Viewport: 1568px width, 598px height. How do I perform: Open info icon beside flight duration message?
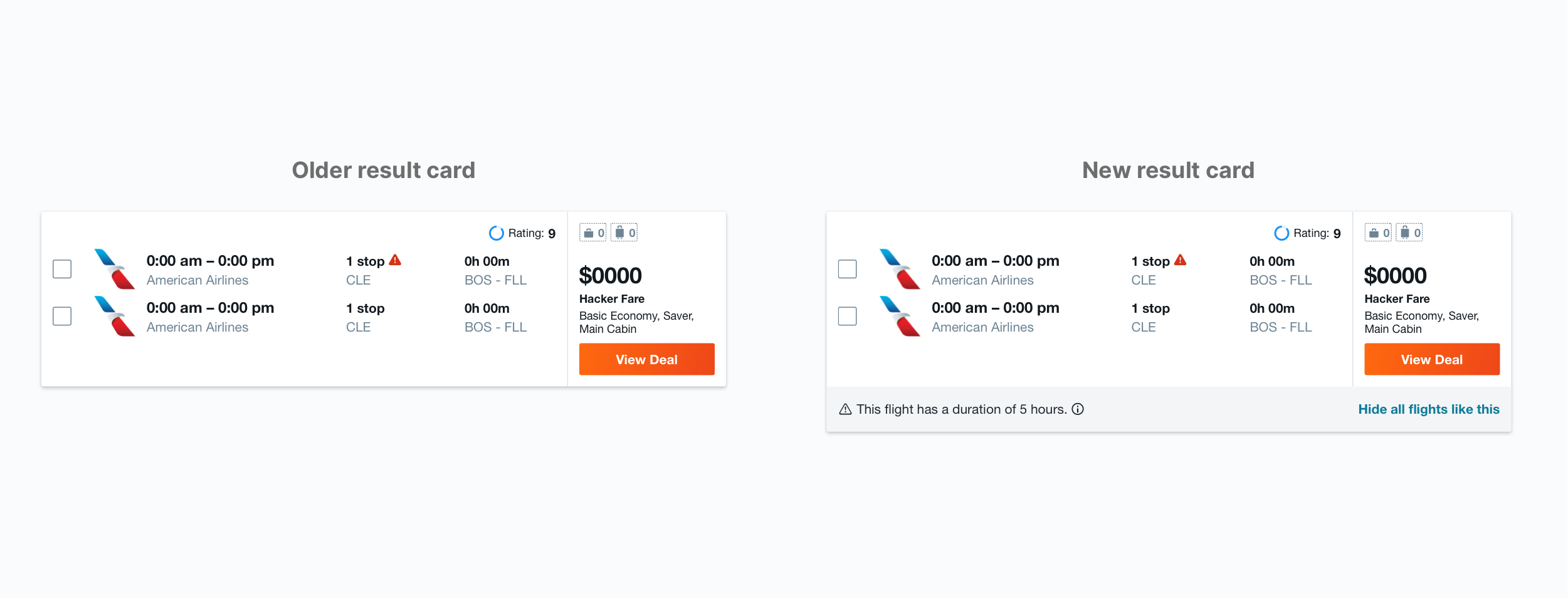(1078, 409)
